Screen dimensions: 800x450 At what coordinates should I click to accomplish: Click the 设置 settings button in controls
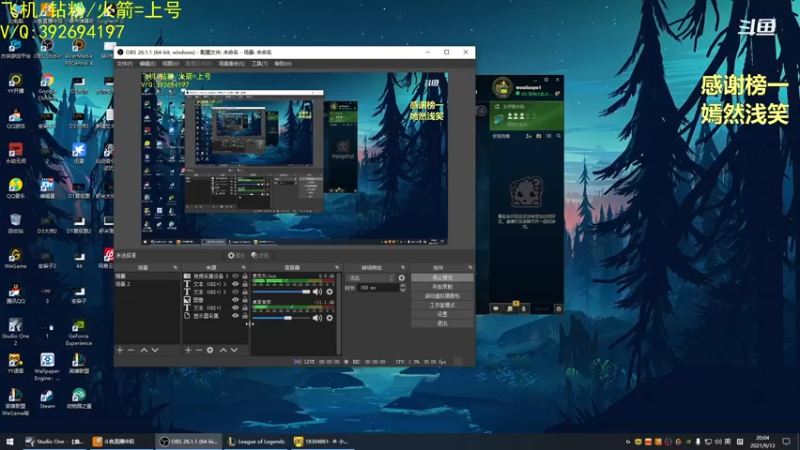tap(442, 314)
